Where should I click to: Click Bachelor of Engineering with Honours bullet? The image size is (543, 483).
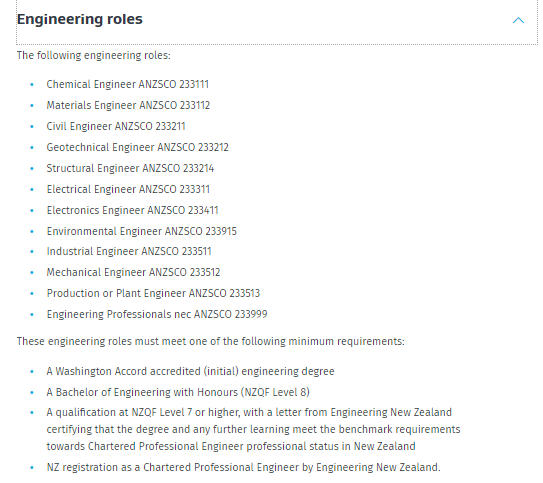178,392
